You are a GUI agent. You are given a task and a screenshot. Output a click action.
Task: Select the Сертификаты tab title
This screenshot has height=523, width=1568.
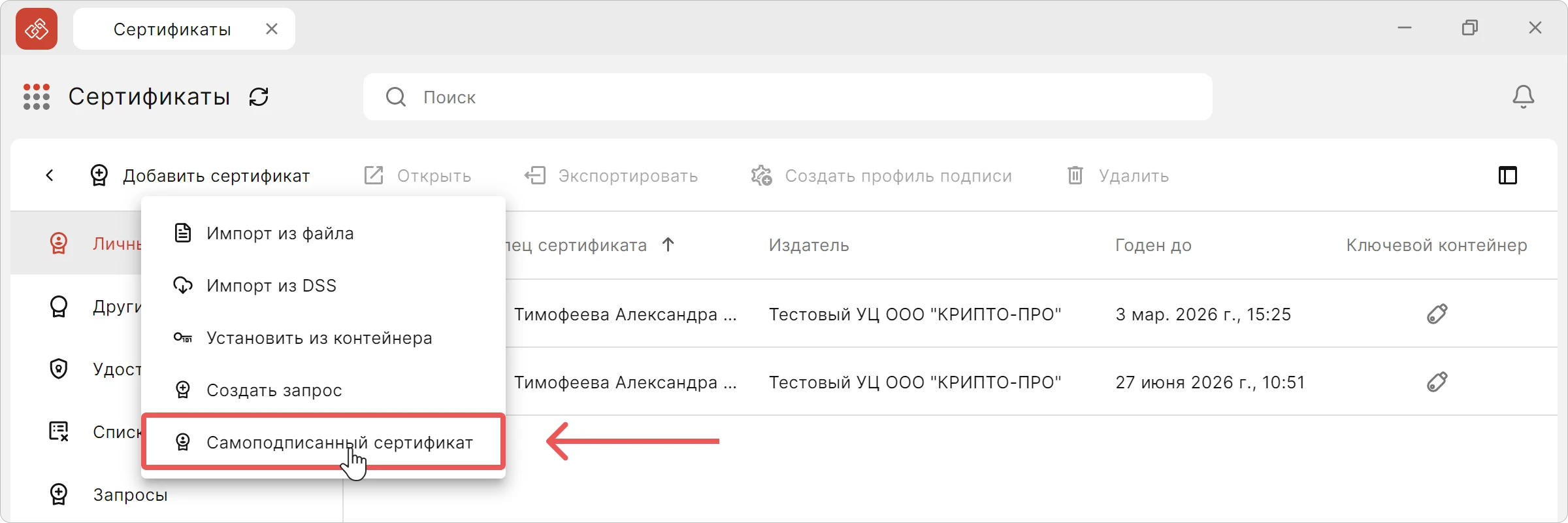(x=172, y=29)
